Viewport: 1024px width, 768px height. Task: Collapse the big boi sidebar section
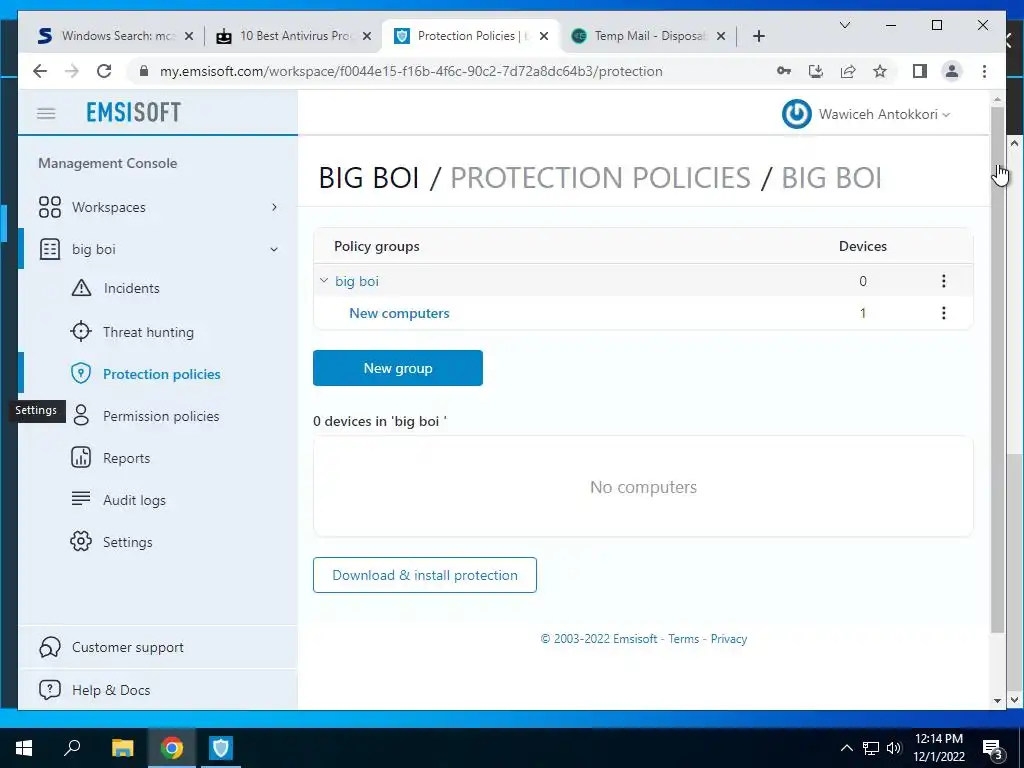pos(274,249)
